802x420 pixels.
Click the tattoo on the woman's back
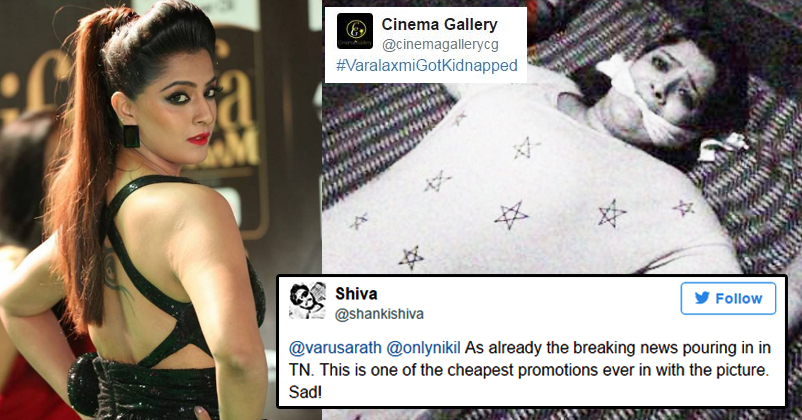[116, 274]
